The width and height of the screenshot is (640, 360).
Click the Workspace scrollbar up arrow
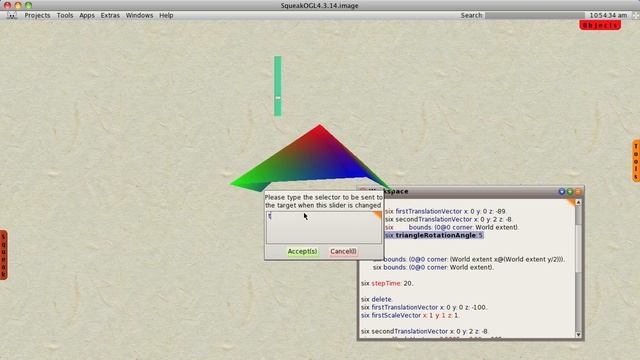(x=578, y=202)
